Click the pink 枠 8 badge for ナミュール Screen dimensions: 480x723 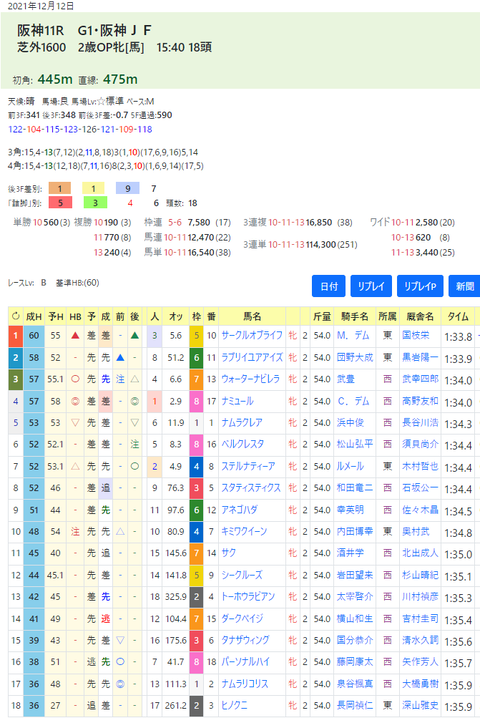pos(196,401)
